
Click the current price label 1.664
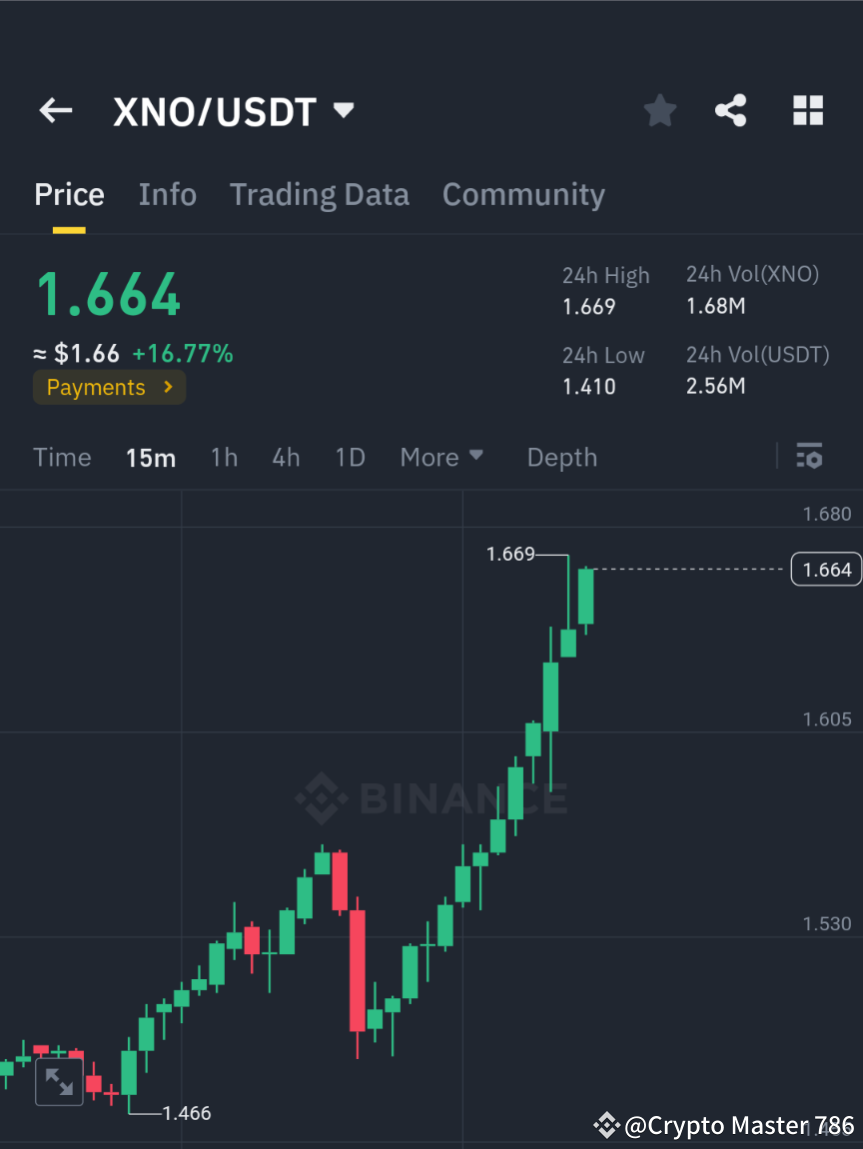tap(826, 569)
